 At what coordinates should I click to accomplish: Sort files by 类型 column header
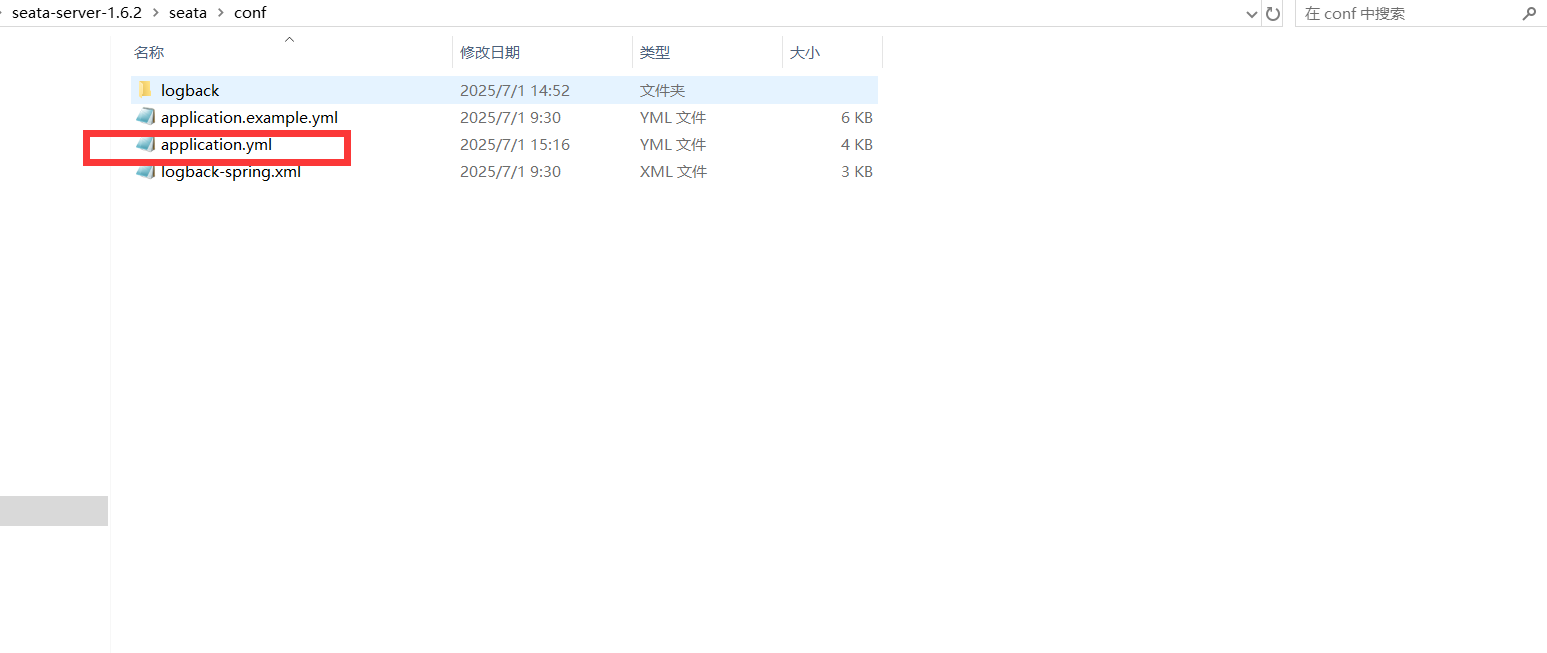click(655, 52)
